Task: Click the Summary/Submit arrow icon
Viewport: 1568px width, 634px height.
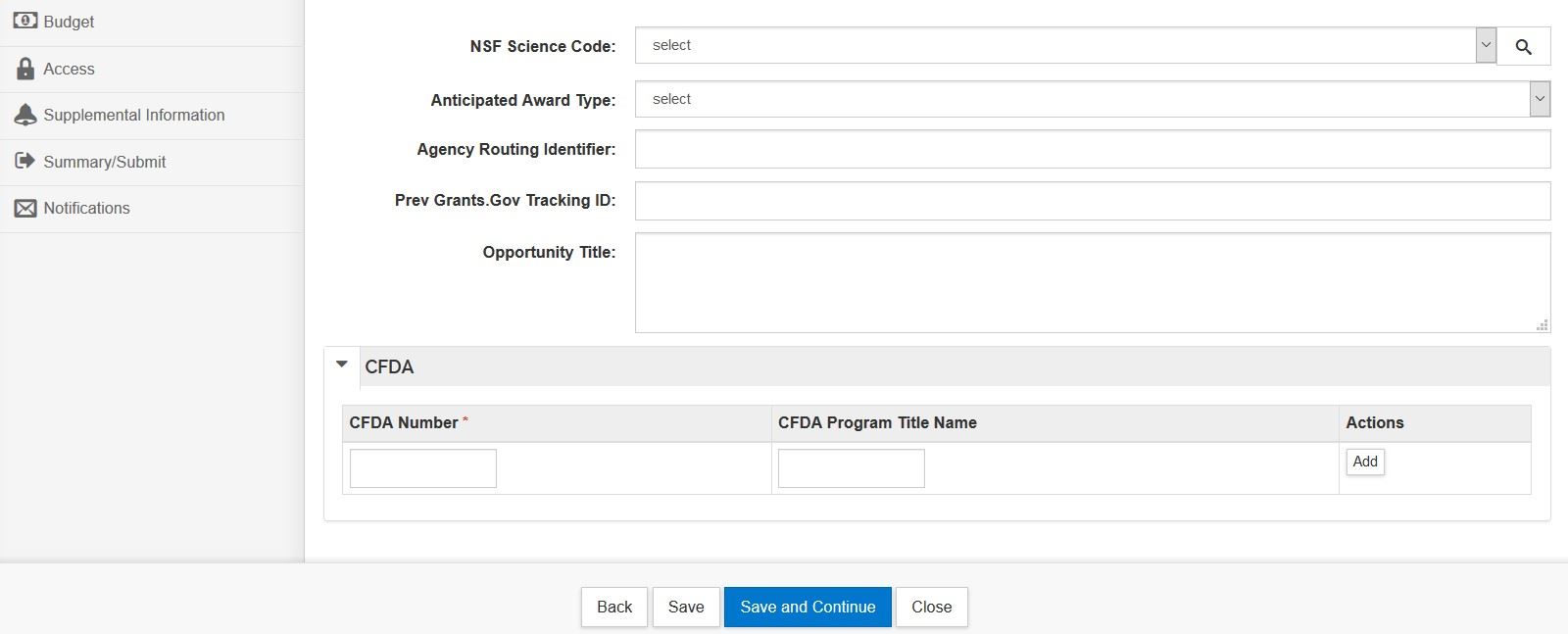Action: (x=25, y=162)
